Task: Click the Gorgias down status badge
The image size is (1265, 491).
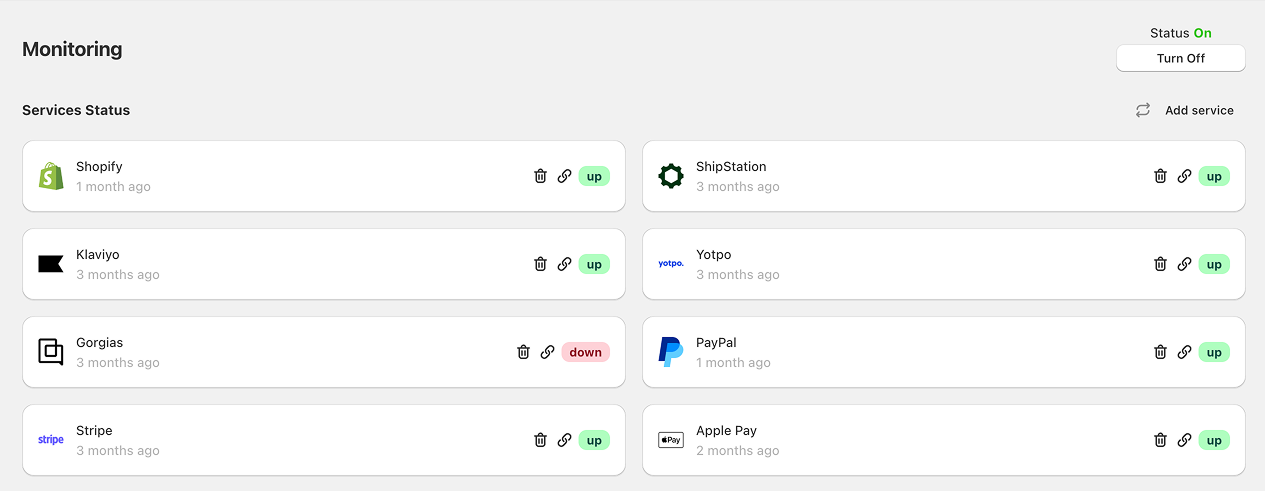Action: pos(586,352)
